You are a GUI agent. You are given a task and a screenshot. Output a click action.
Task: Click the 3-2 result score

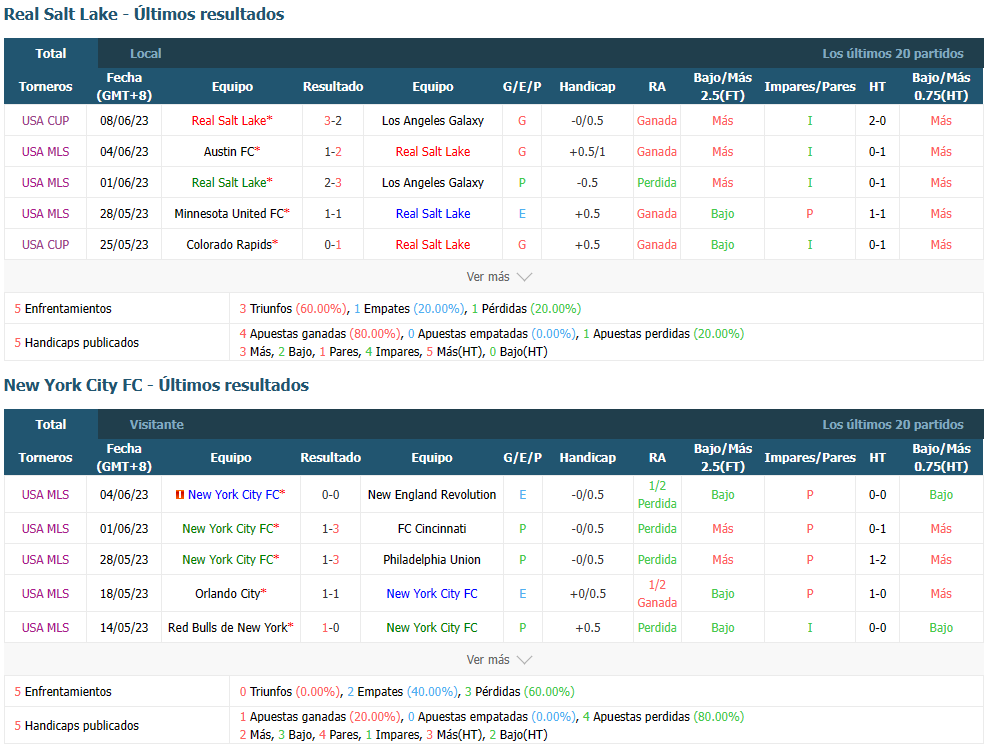pos(333,120)
